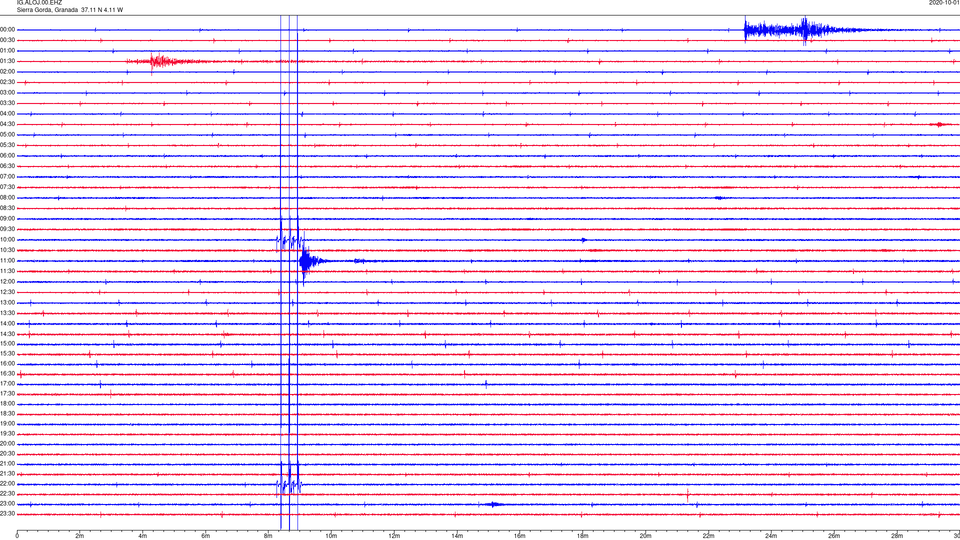The height and width of the screenshot is (540, 960).
Task: Click the 03:30 trace time label
Action: (8, 103)
